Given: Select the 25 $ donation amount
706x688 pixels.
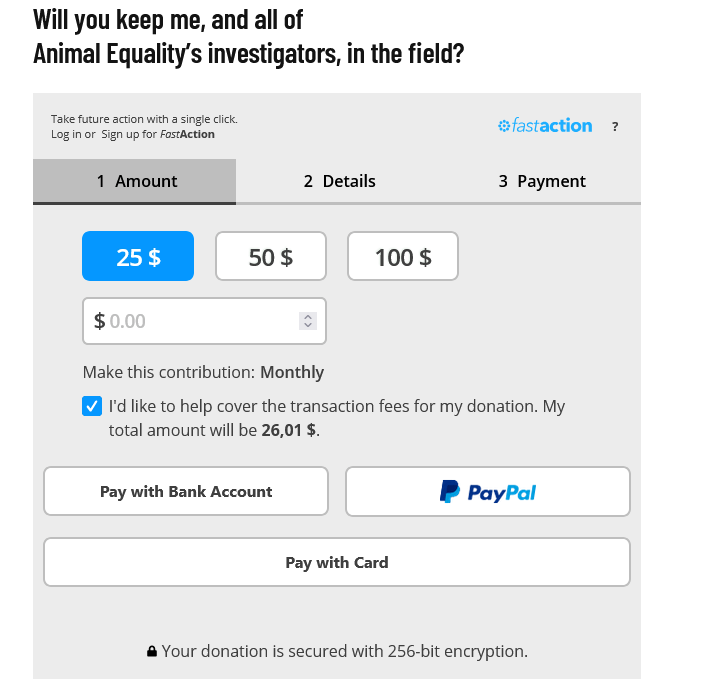Looking at the screenshot, I should [138, 257].
